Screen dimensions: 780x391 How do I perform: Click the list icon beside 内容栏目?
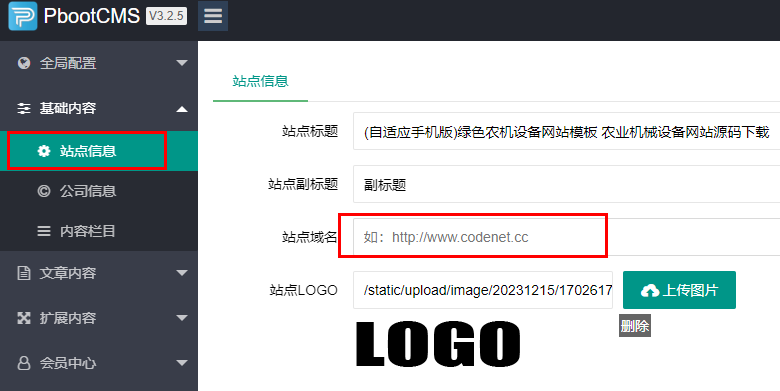point(44,231)
